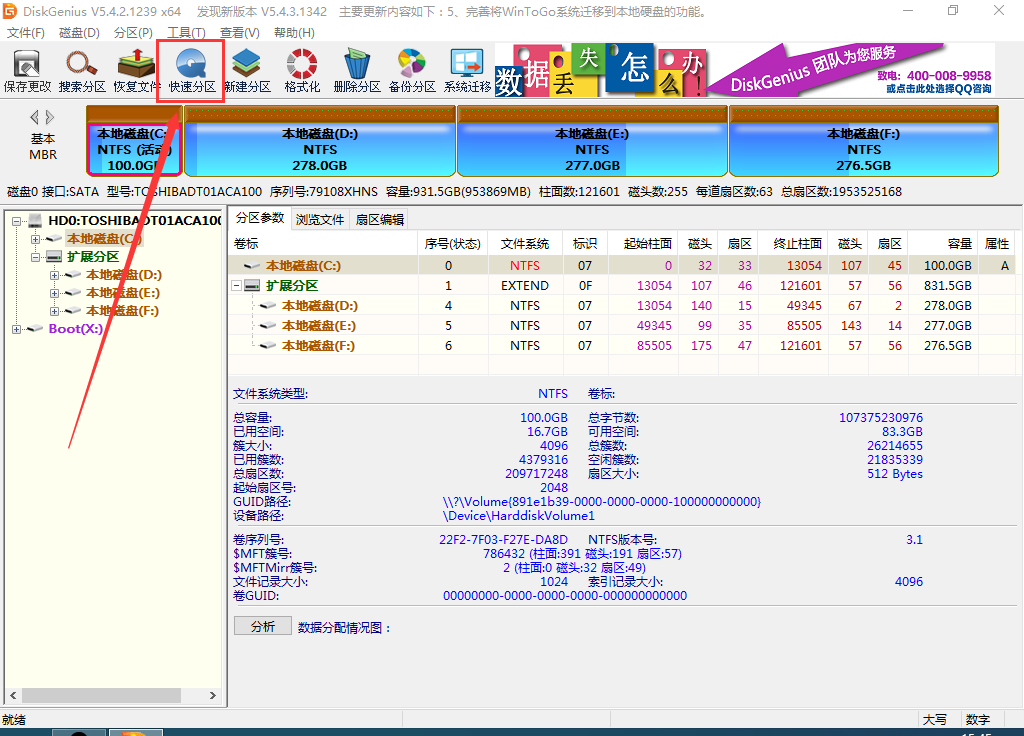Click tree panel scrollbar left arrow
Image resolution: width=1024 pixels, height=736 pixels.
(x=13, y=696)
